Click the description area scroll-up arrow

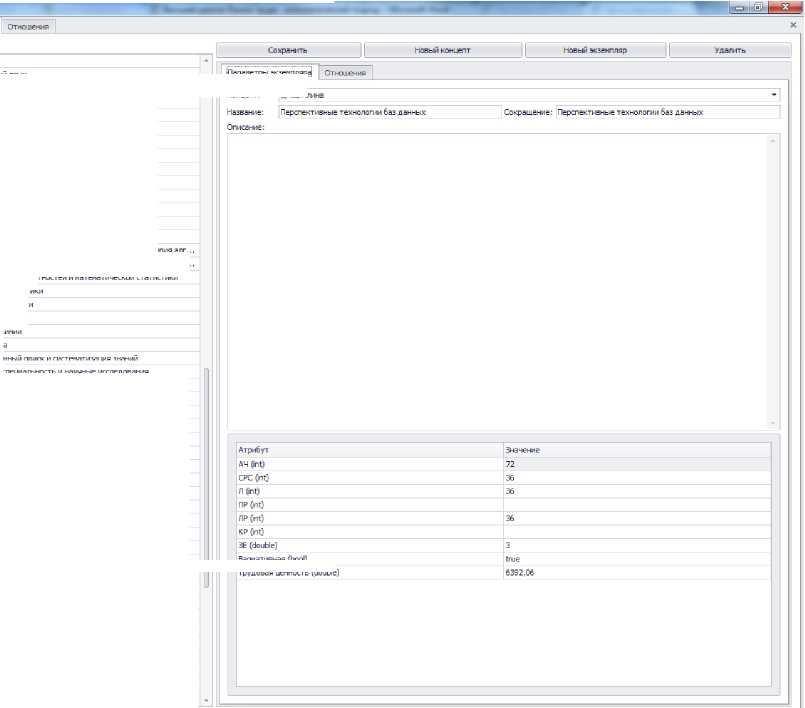point(773,141)
